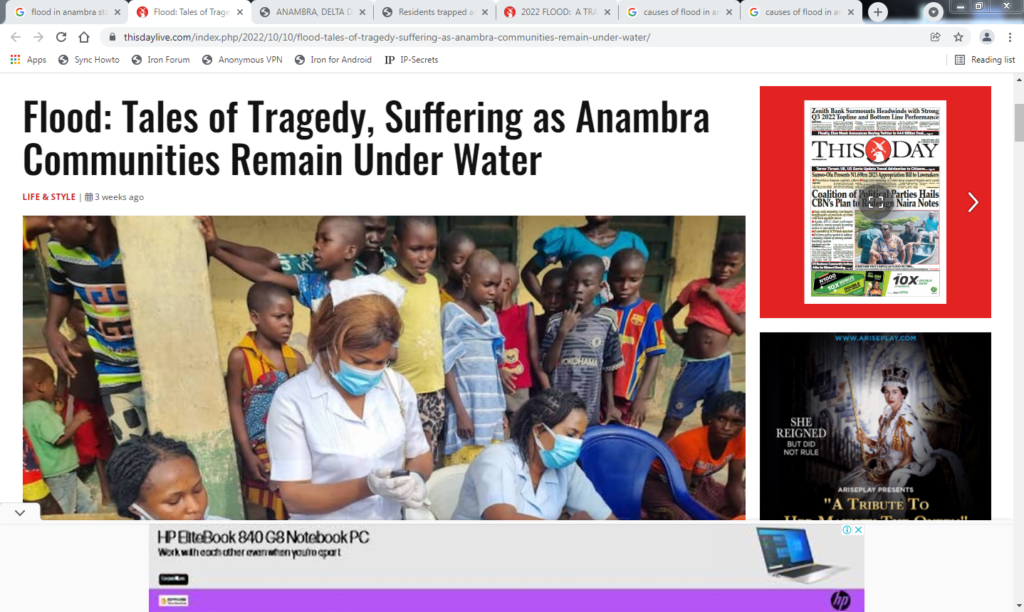The height and width of the screenshot is (612, 1024).
Task: Open the Iron Forum bookmark
Action: pyautogui.click(x=161, y=59)
